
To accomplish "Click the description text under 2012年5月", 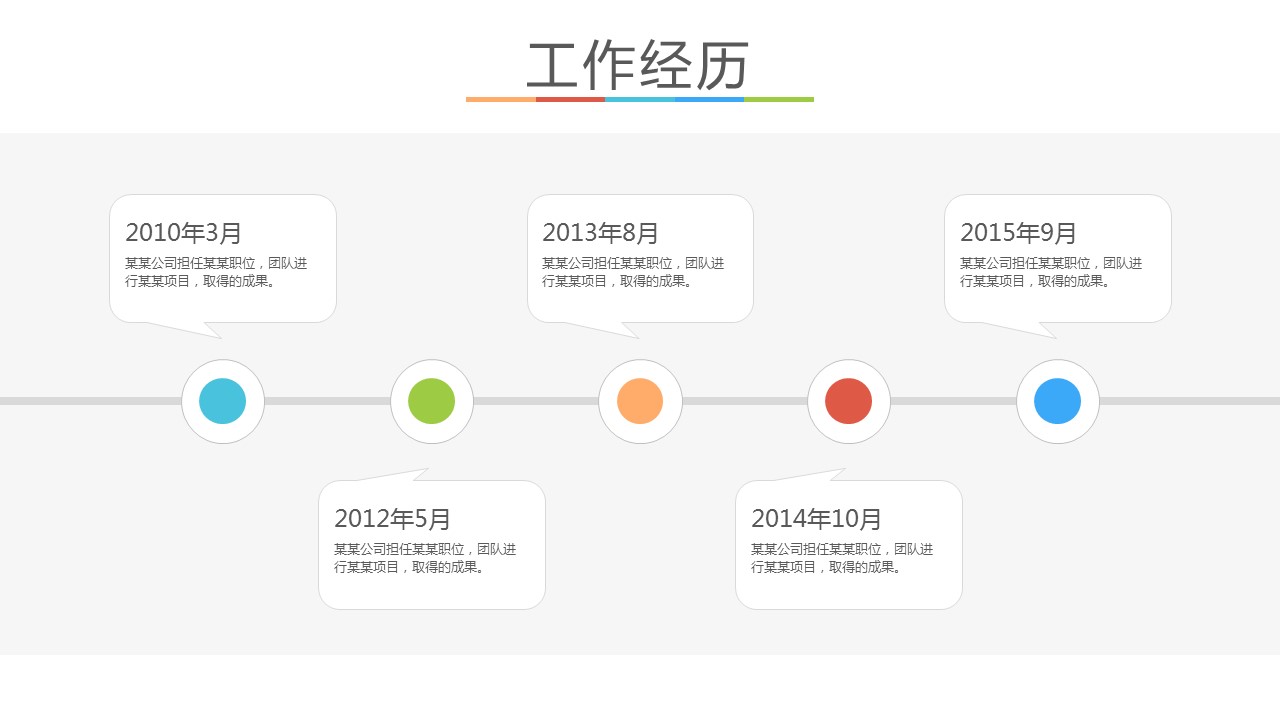I will (425, 558).
